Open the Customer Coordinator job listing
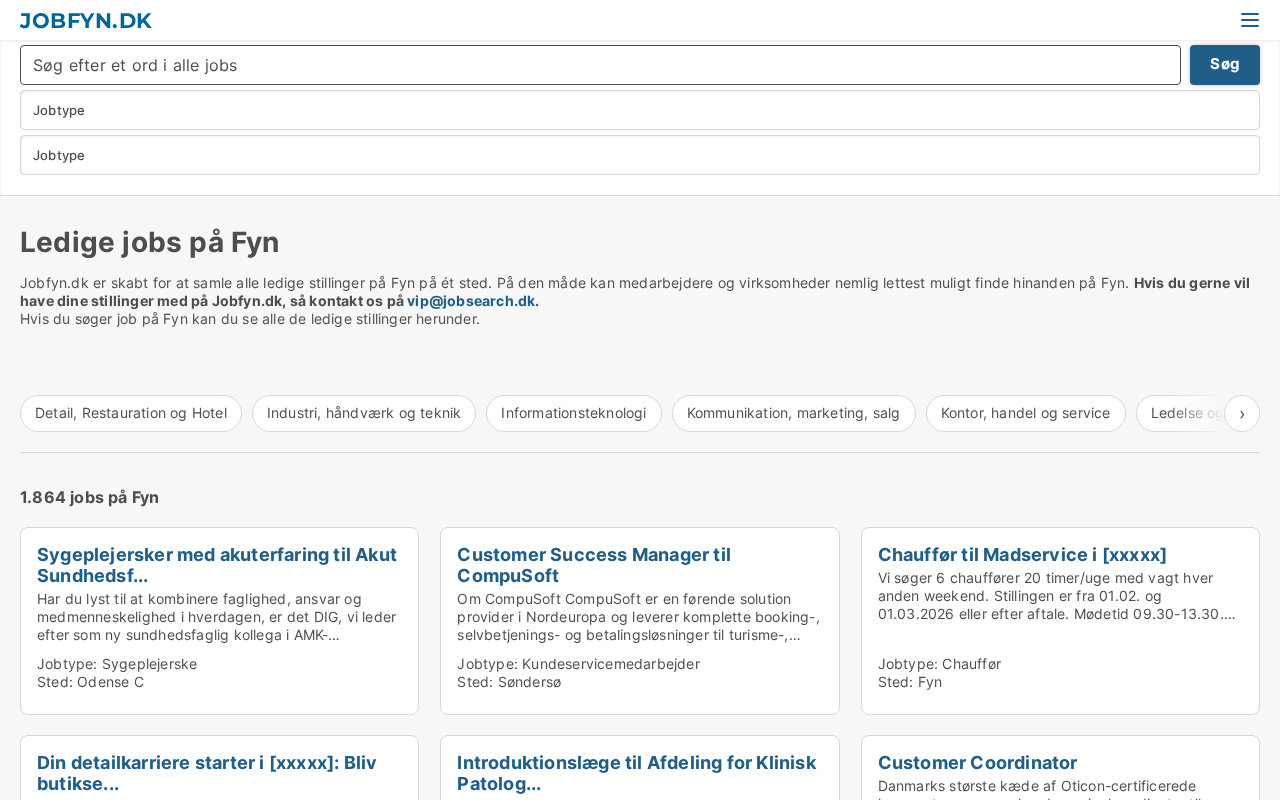Screen dimensions: 1280x800 tap(977, 763)
